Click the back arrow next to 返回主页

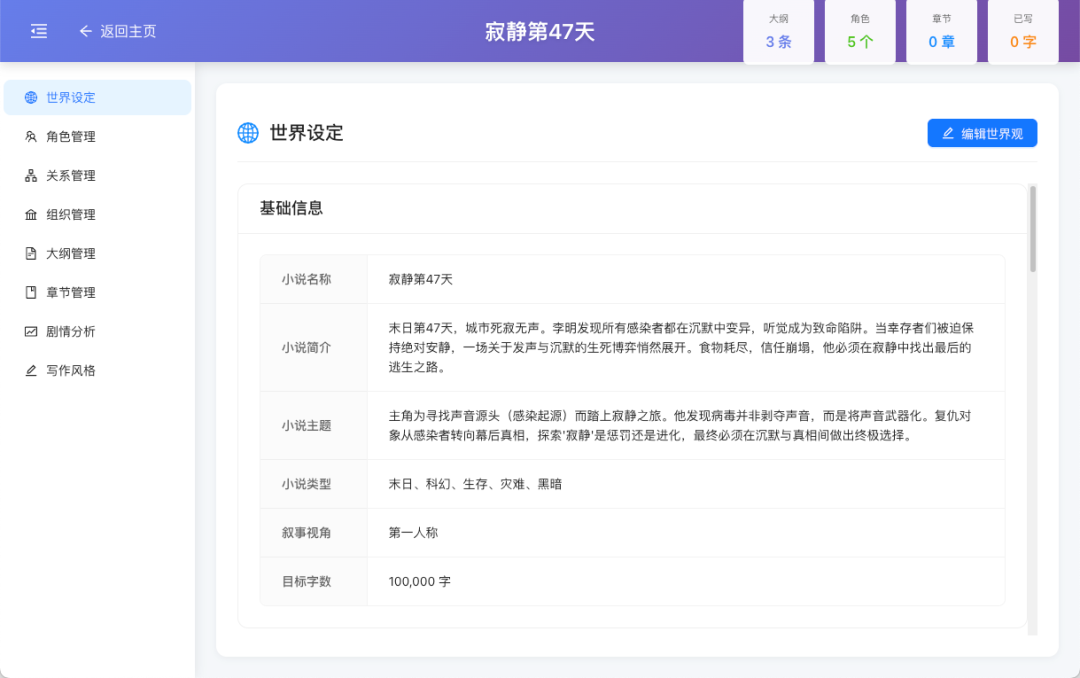pos(85,31)
